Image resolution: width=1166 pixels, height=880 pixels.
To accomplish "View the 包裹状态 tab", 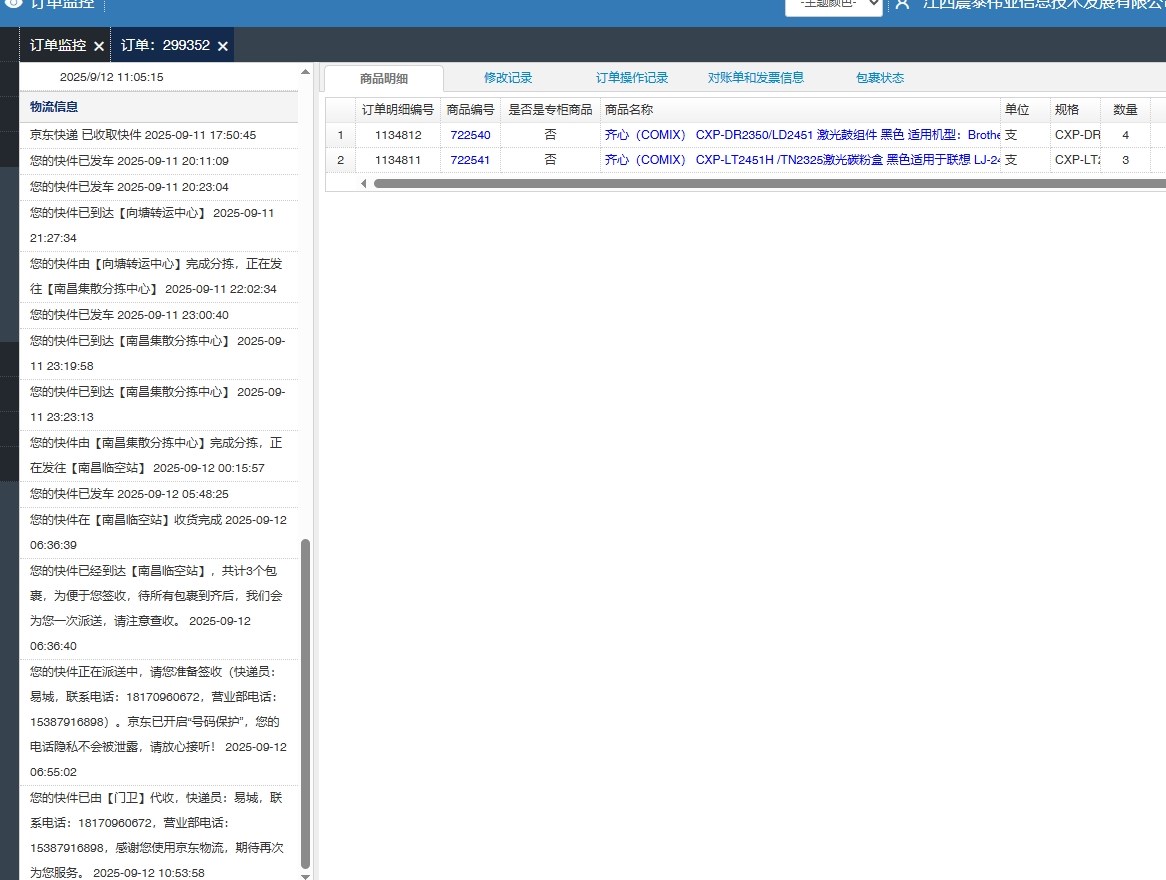I will 880,78.
